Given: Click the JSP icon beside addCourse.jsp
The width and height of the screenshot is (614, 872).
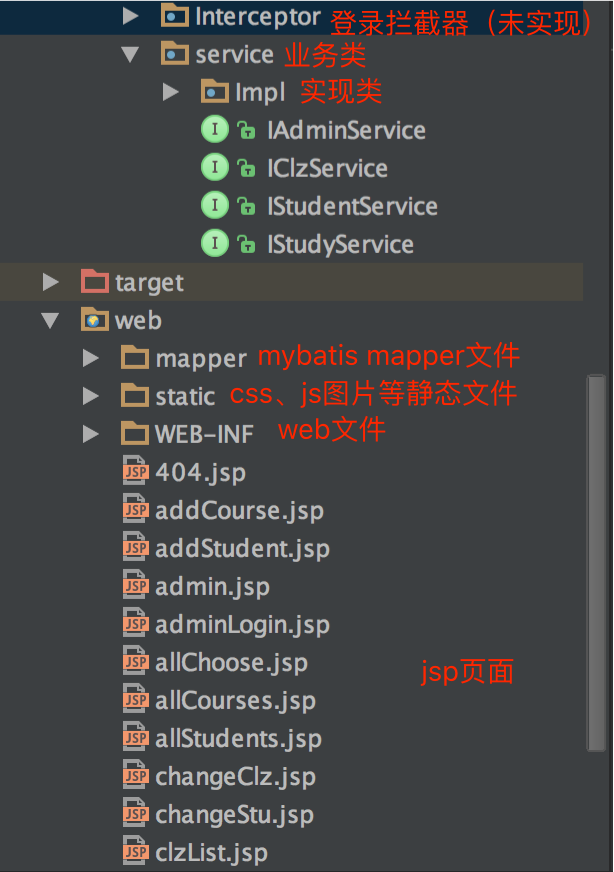Looking at the screenshot, I should coord(135,509).
